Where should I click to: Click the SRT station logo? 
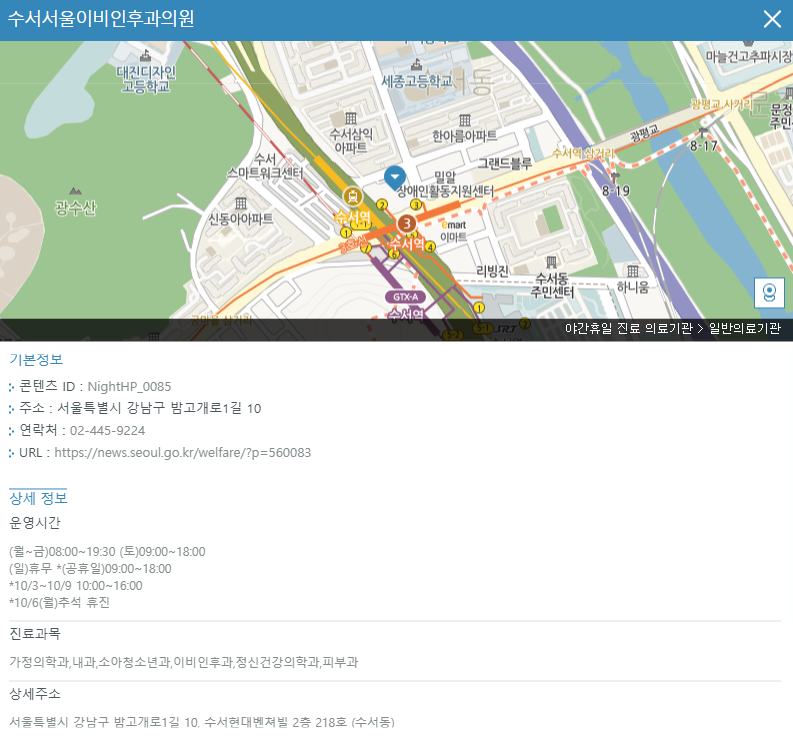point(505,329)
